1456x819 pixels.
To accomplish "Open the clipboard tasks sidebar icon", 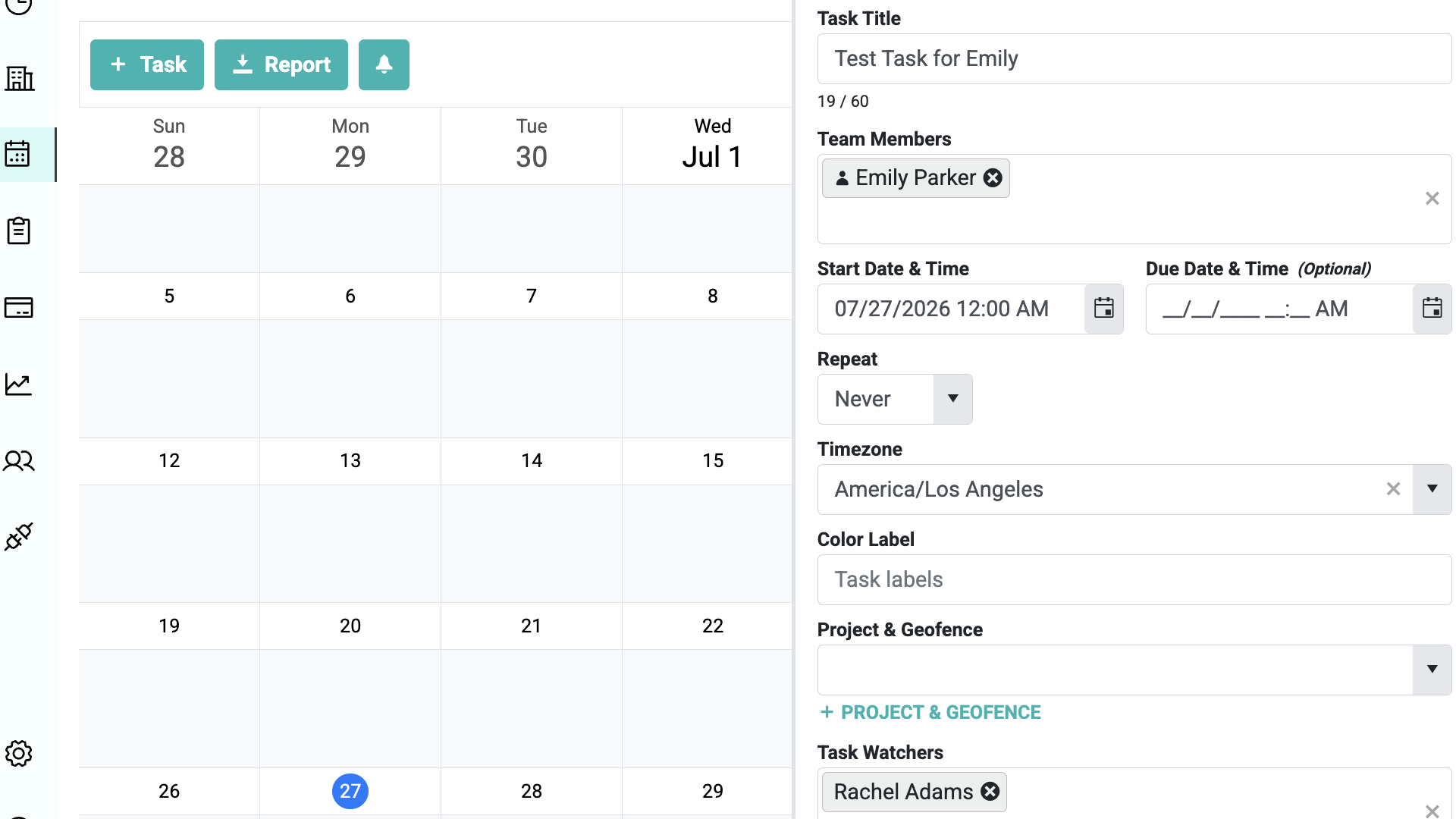I will pyautogui.click(x=19, y=231).
